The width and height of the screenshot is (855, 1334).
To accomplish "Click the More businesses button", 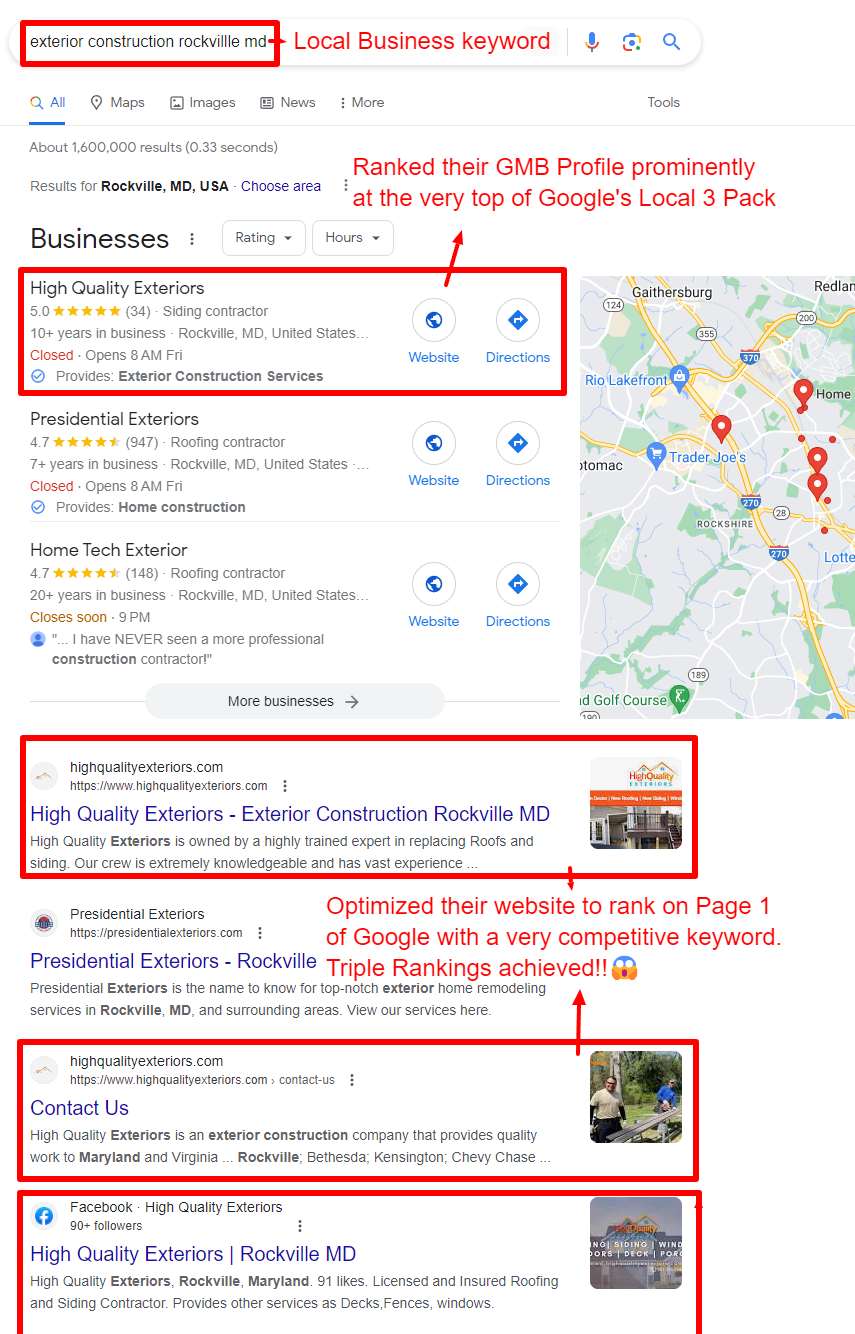I will (x=294, y=701).
